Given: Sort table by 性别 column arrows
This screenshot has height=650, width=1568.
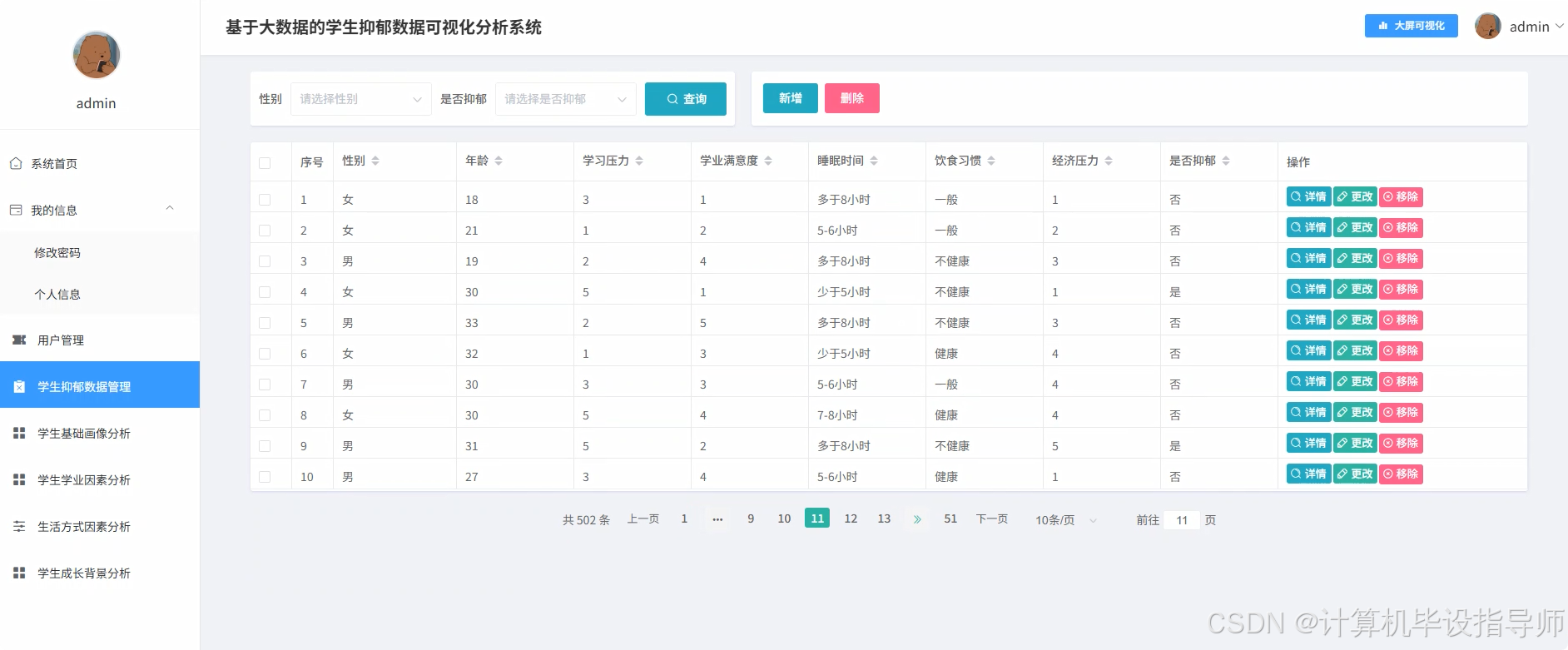Looking at the screenshot, I should (x=375, y=161).
